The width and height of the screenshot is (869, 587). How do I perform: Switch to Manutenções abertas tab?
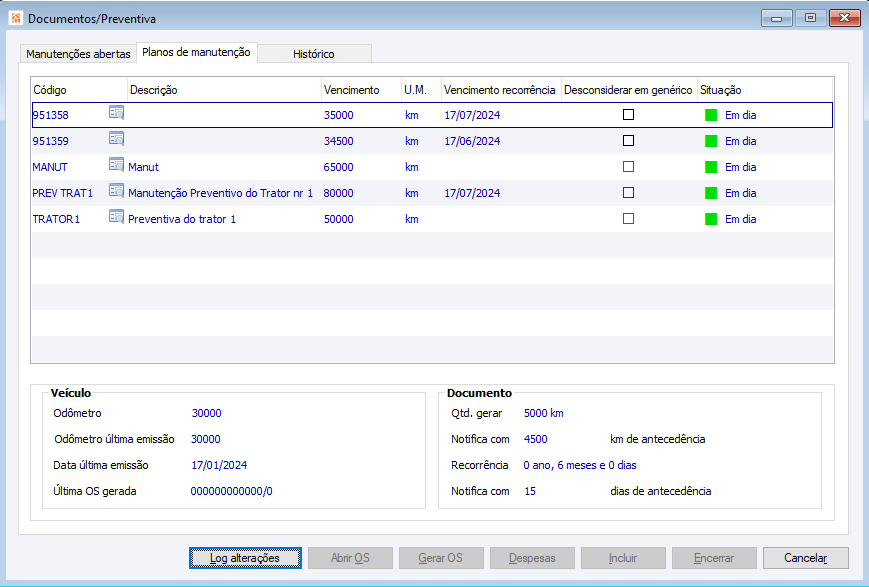click(x=78, y=54)
